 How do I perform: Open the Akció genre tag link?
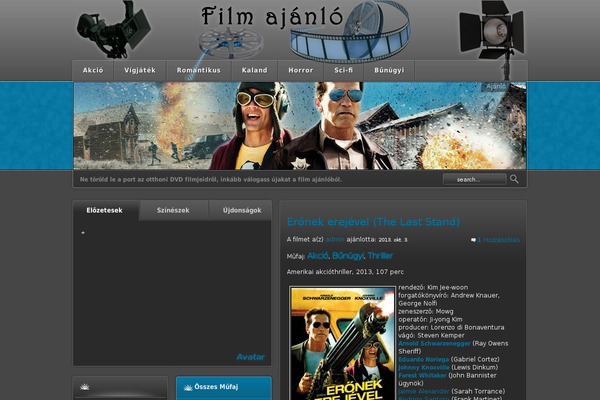tap(318, 256)
